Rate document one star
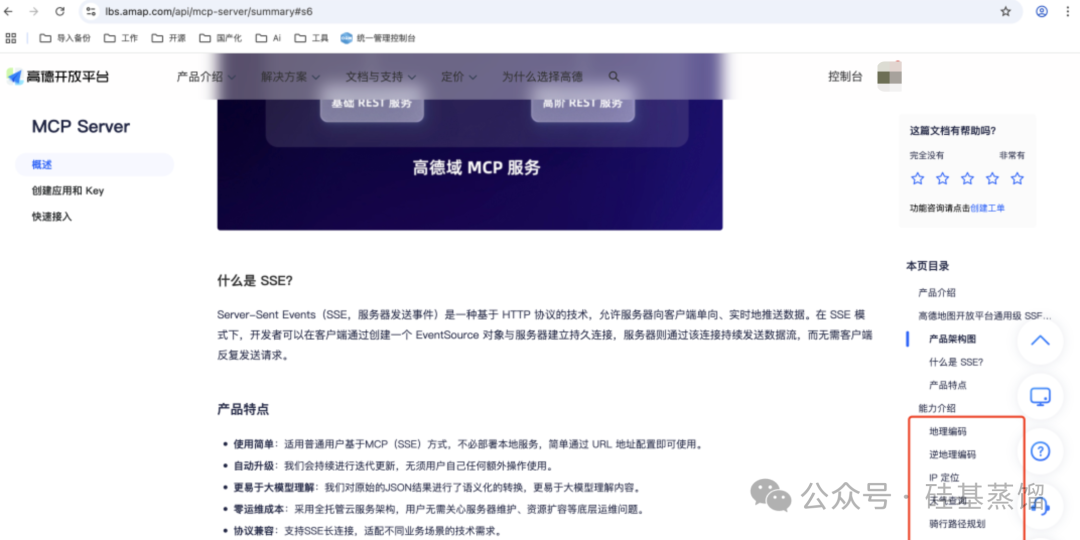Image resolution: width=1080 pixels, height=540 pixels. tap(917, 178)
